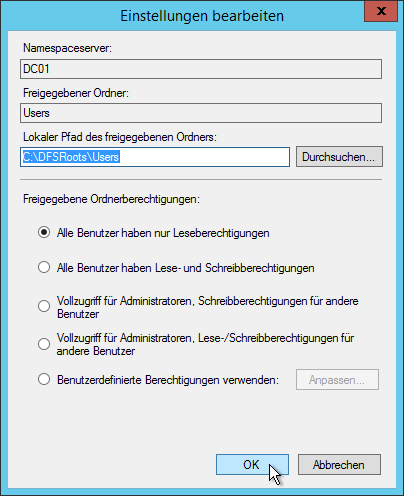
Task: Click the Freigegebener Ordner field showing Users
Action: (201, 113)
